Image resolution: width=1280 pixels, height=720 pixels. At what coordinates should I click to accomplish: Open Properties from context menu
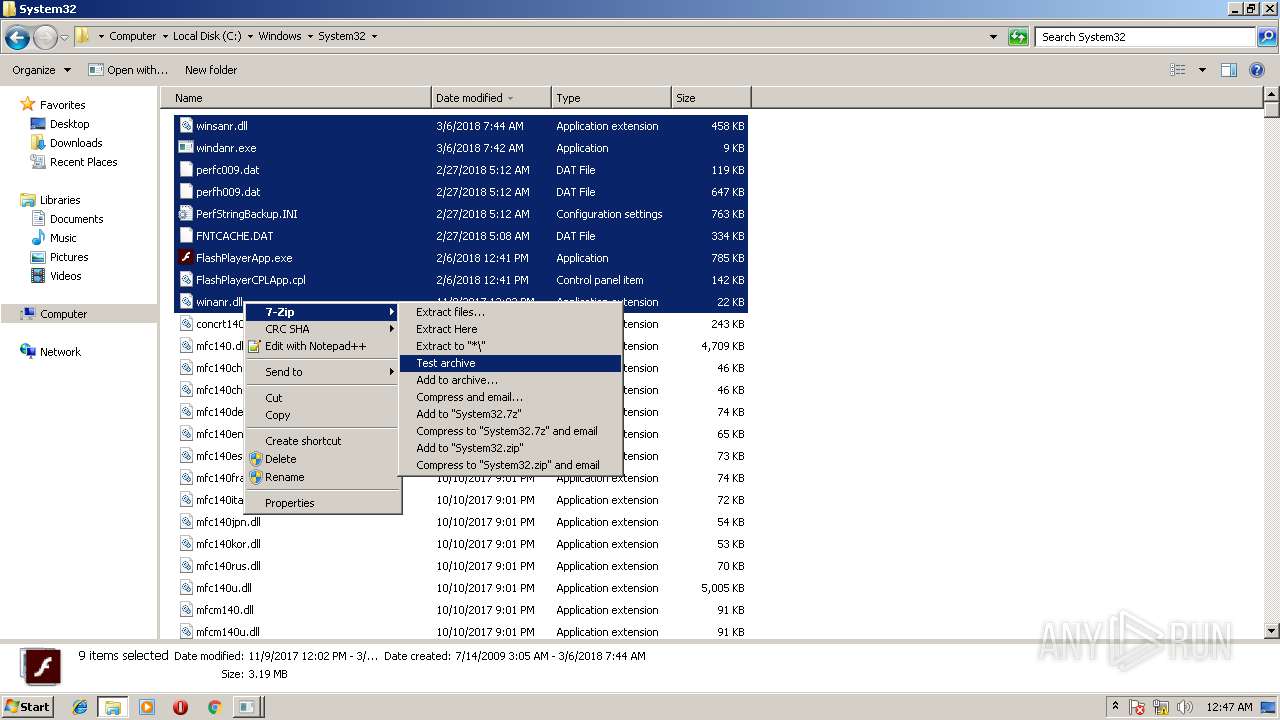(323, 503)
